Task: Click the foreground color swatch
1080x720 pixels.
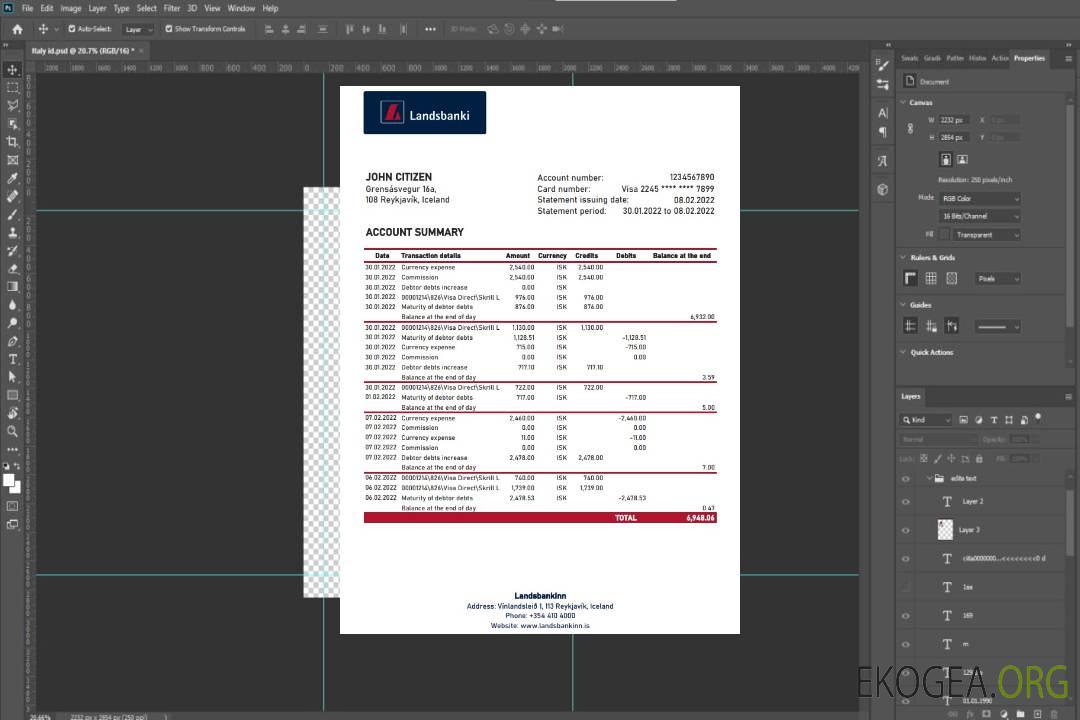Action: tap(9, 481)
